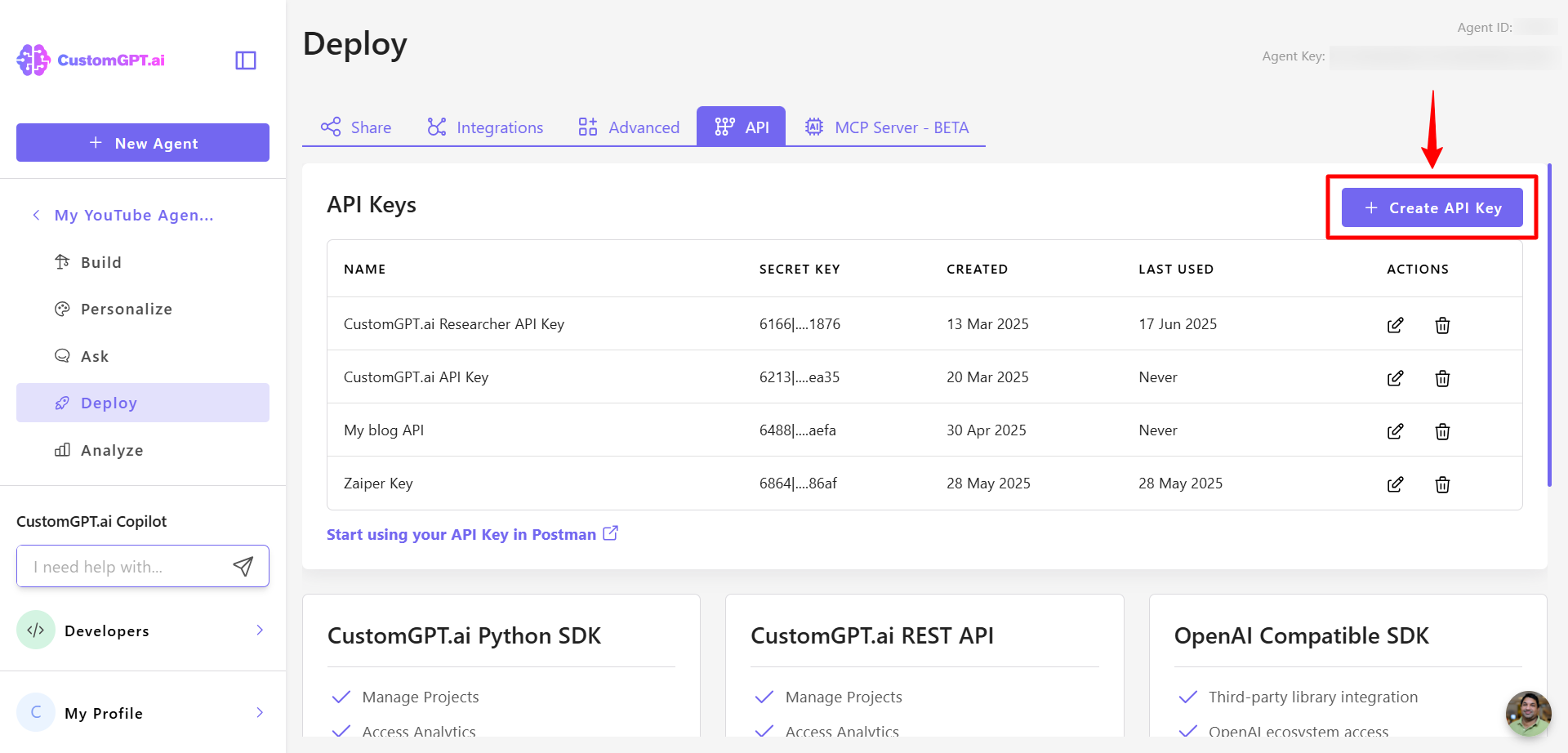Select the Zaiper Key name cell
The image size is (1568, 753).
[378, 483]
